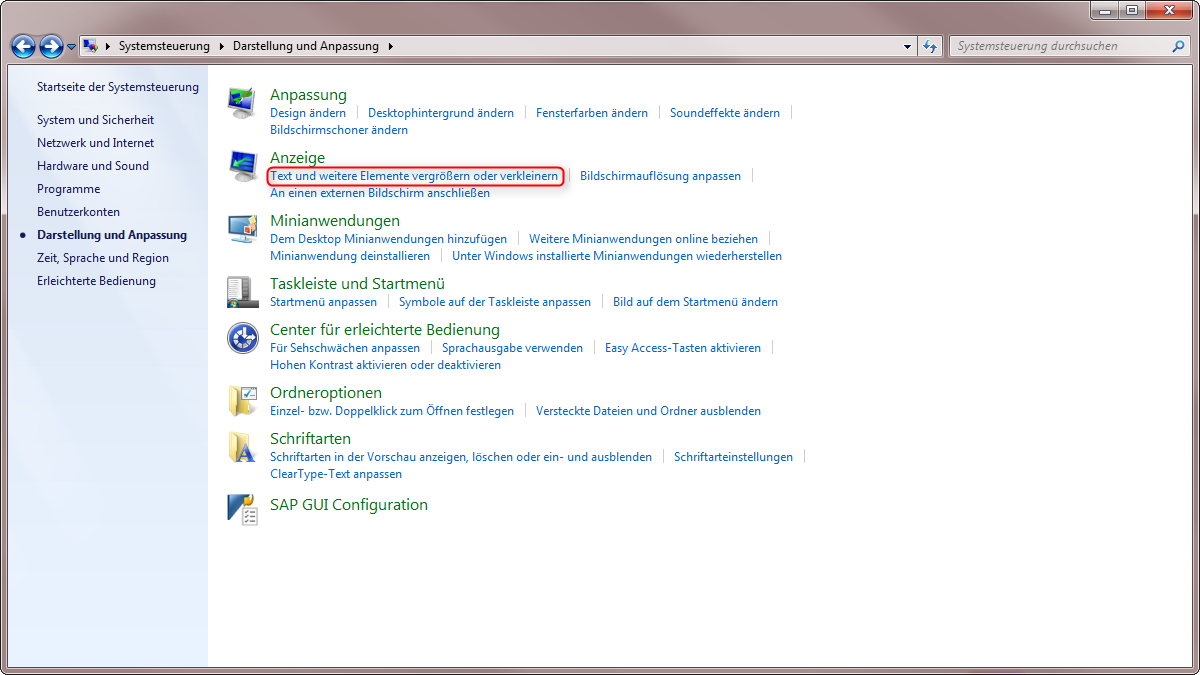Go to Netzwerk und Internet category
Image resolution: width=1200 pixels, height=675 pixels.
click(95, 143)
